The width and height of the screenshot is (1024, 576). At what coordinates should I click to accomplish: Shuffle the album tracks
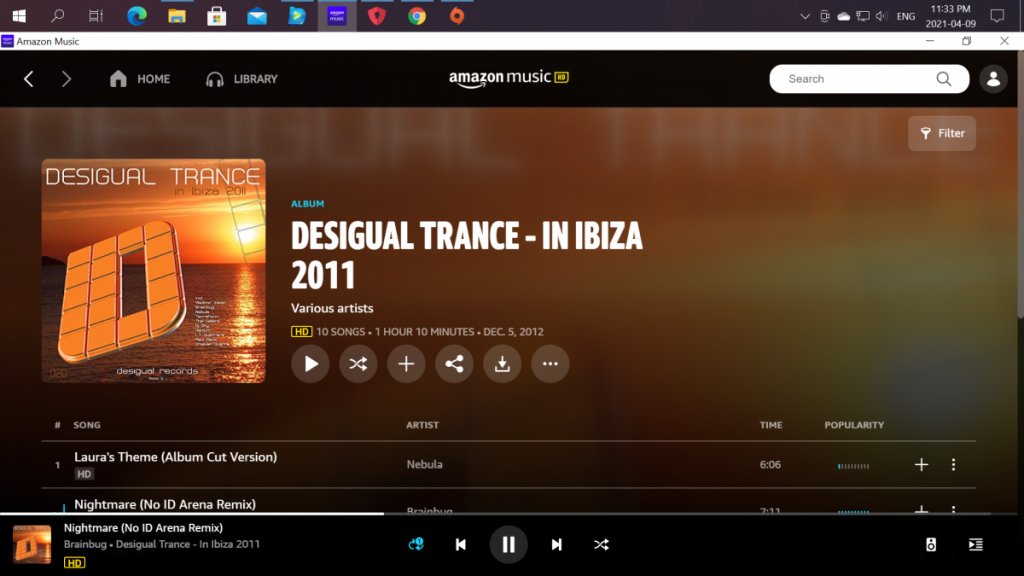coord(358,364)
